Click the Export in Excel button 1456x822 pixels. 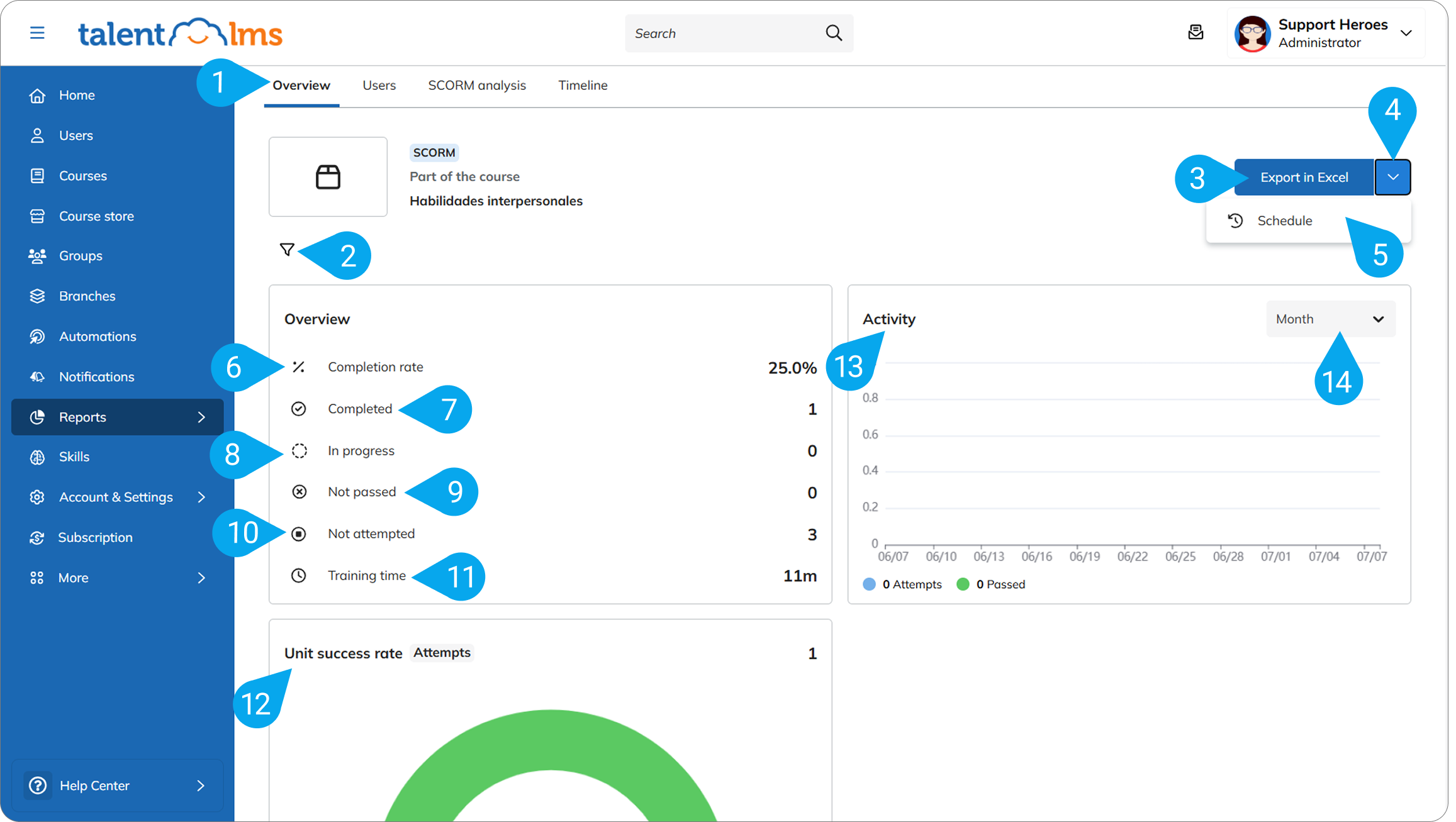coord(1304,177)
